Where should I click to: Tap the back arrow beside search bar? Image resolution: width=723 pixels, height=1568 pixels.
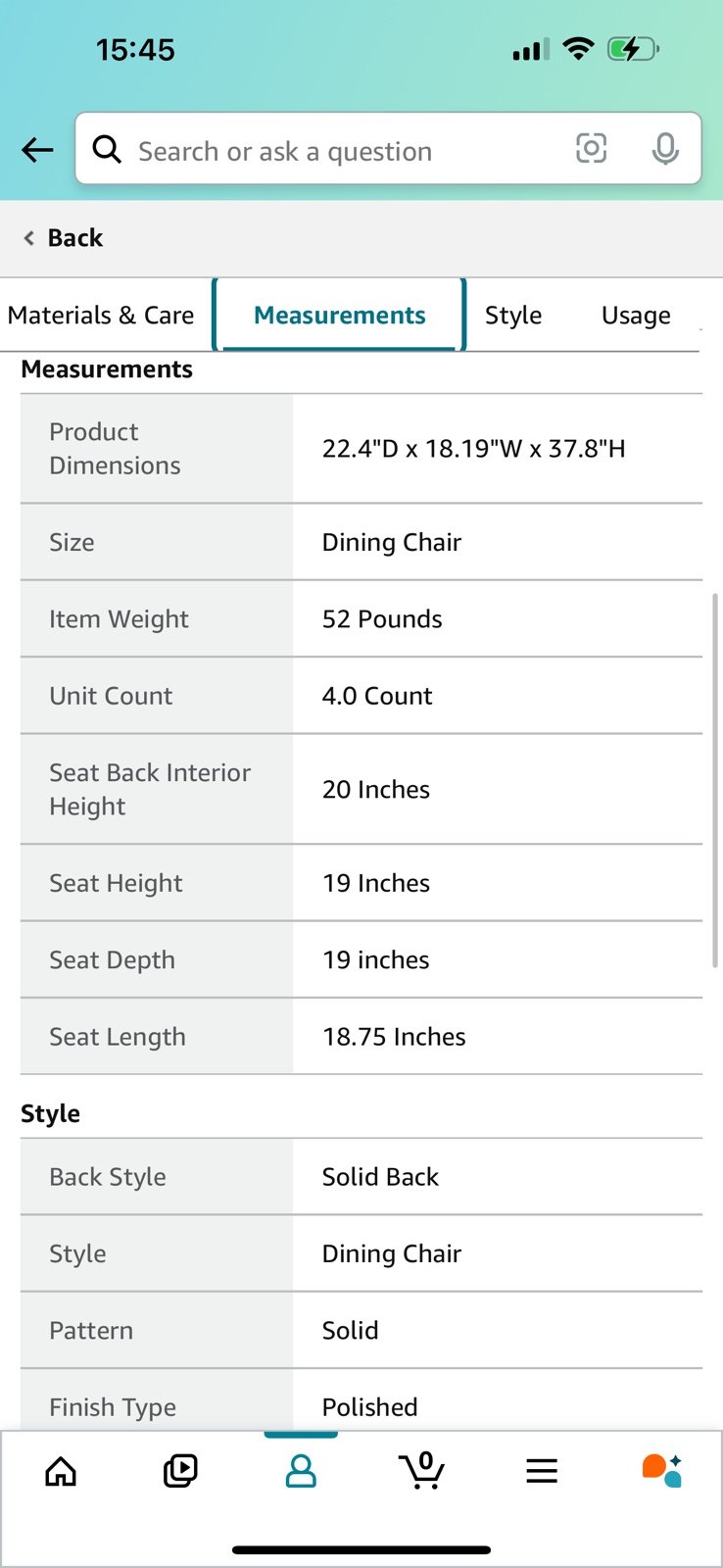[37, 150]
